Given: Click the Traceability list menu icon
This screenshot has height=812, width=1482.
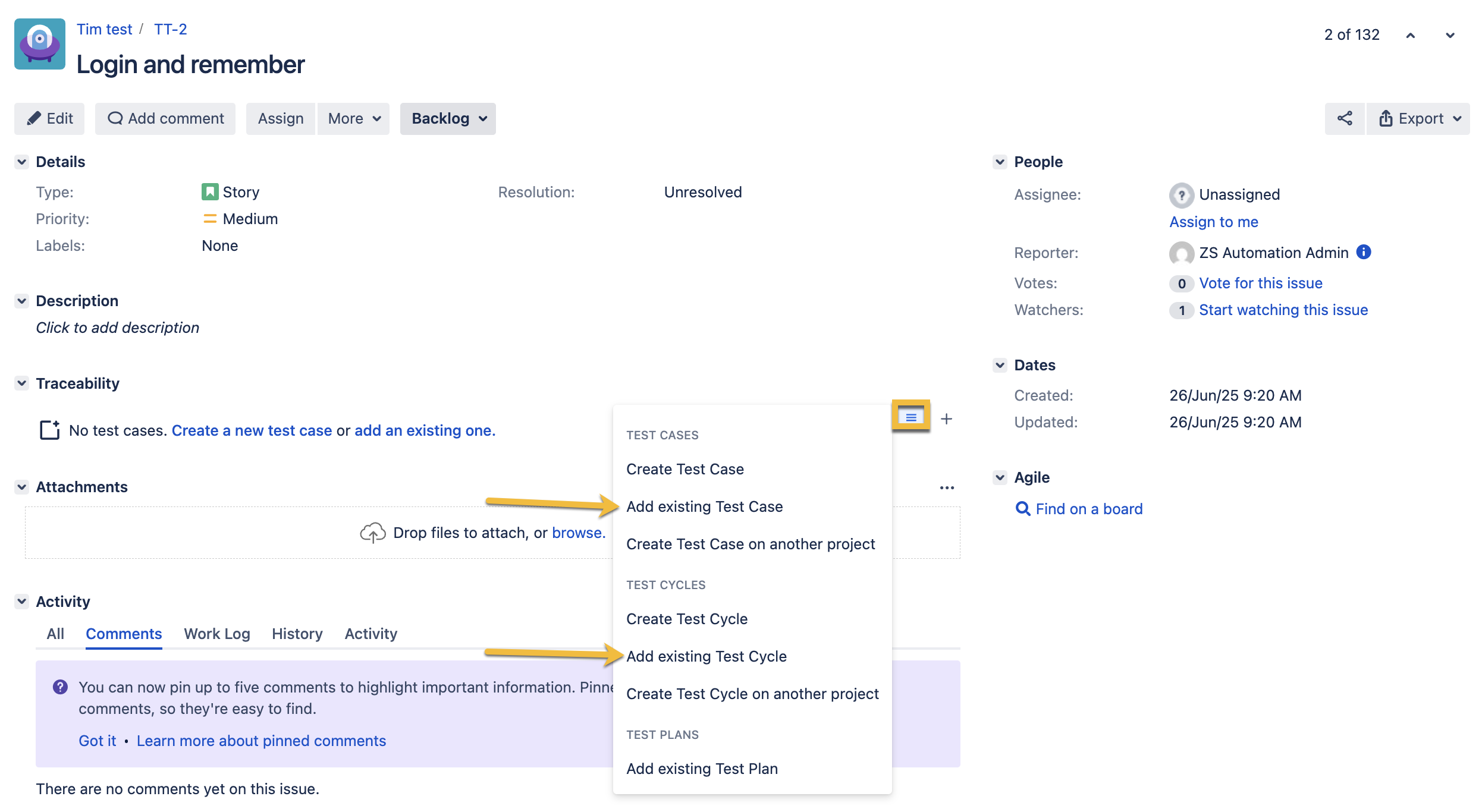Looking at the screenshot, I should point(910,417).
